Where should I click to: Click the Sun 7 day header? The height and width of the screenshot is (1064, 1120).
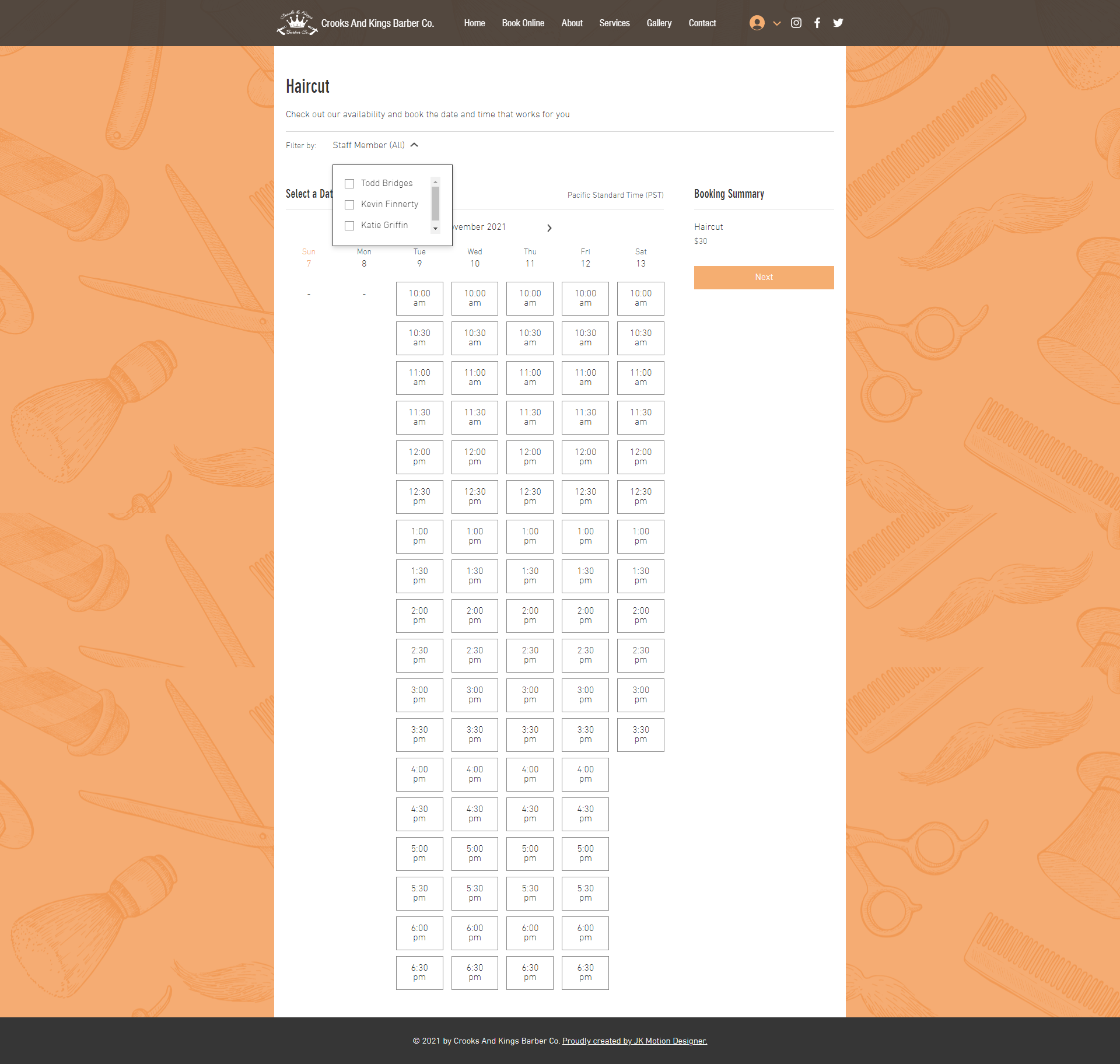pyautogui.click(x=309, y=258)
